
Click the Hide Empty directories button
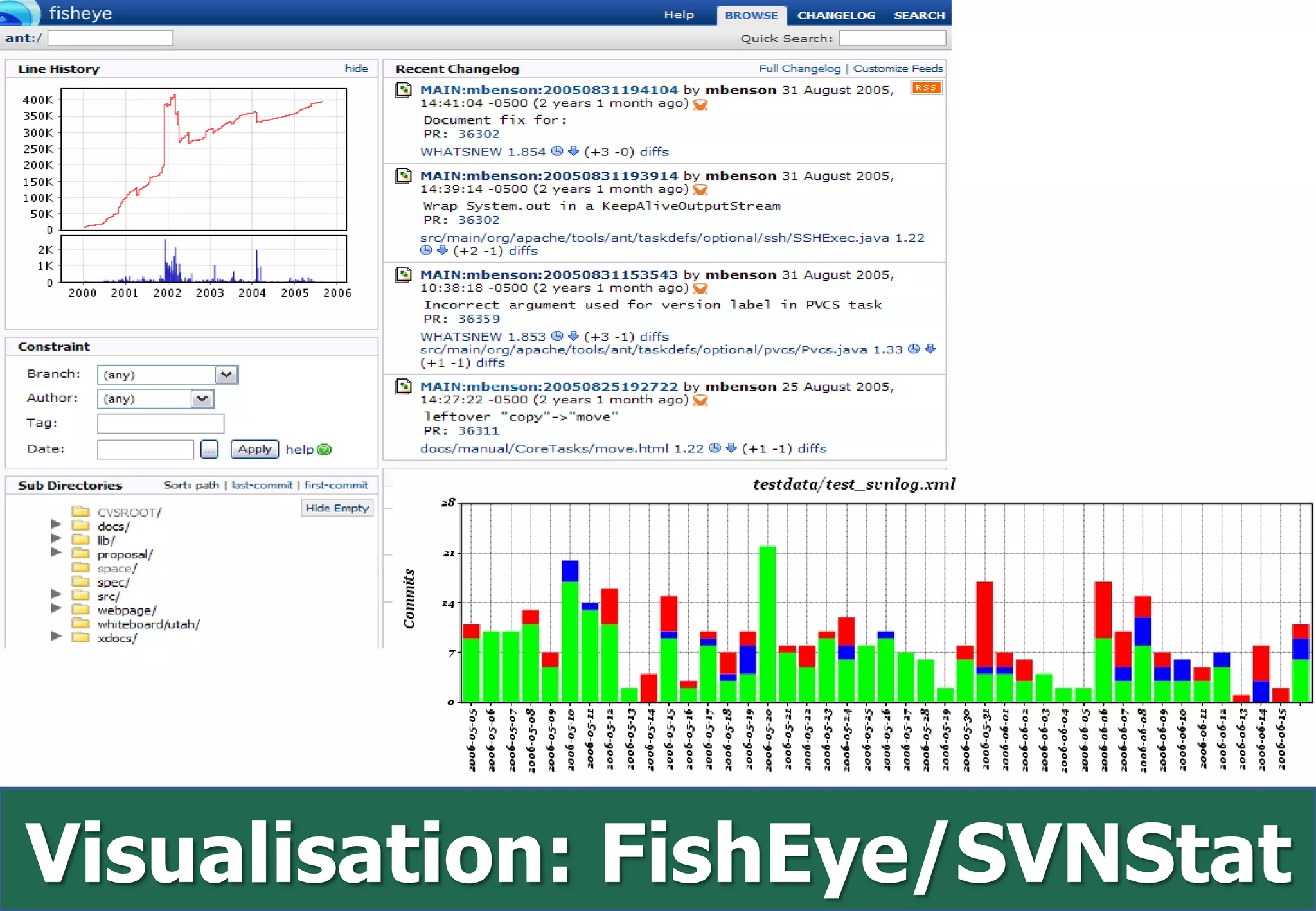tap(337, 508)
